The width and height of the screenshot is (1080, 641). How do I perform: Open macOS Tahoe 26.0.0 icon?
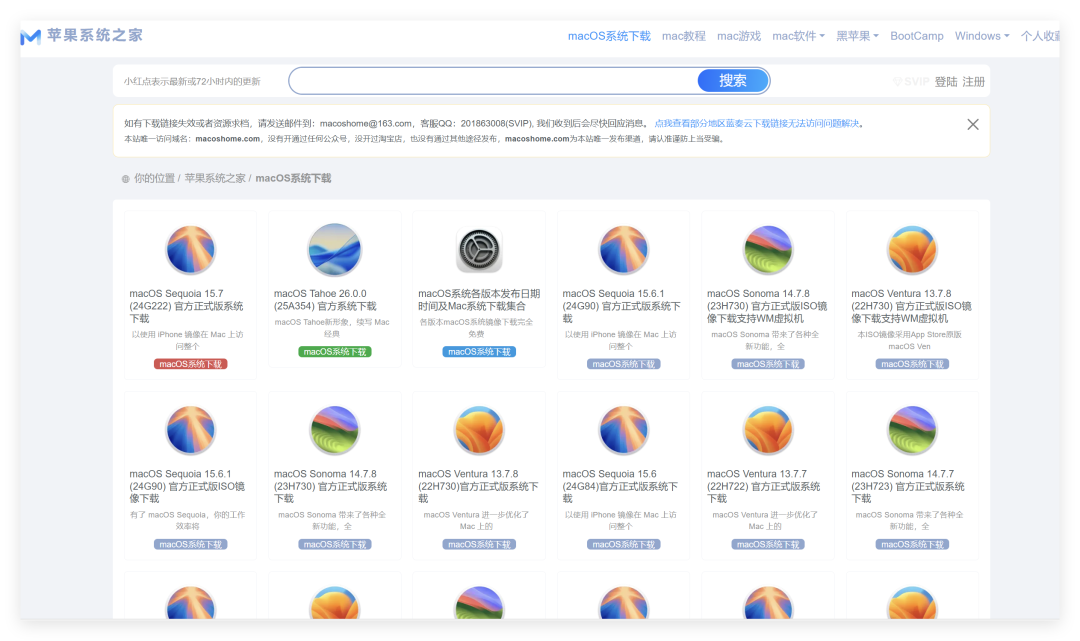[335, 250]
